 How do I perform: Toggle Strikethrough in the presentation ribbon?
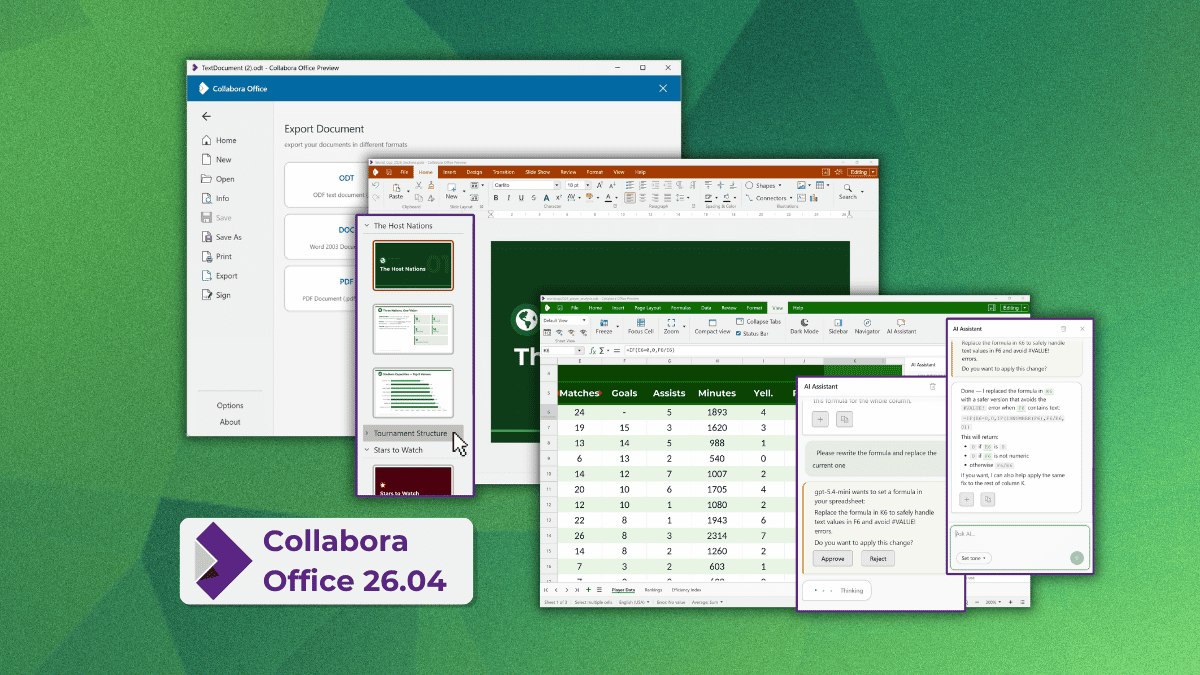535,198
